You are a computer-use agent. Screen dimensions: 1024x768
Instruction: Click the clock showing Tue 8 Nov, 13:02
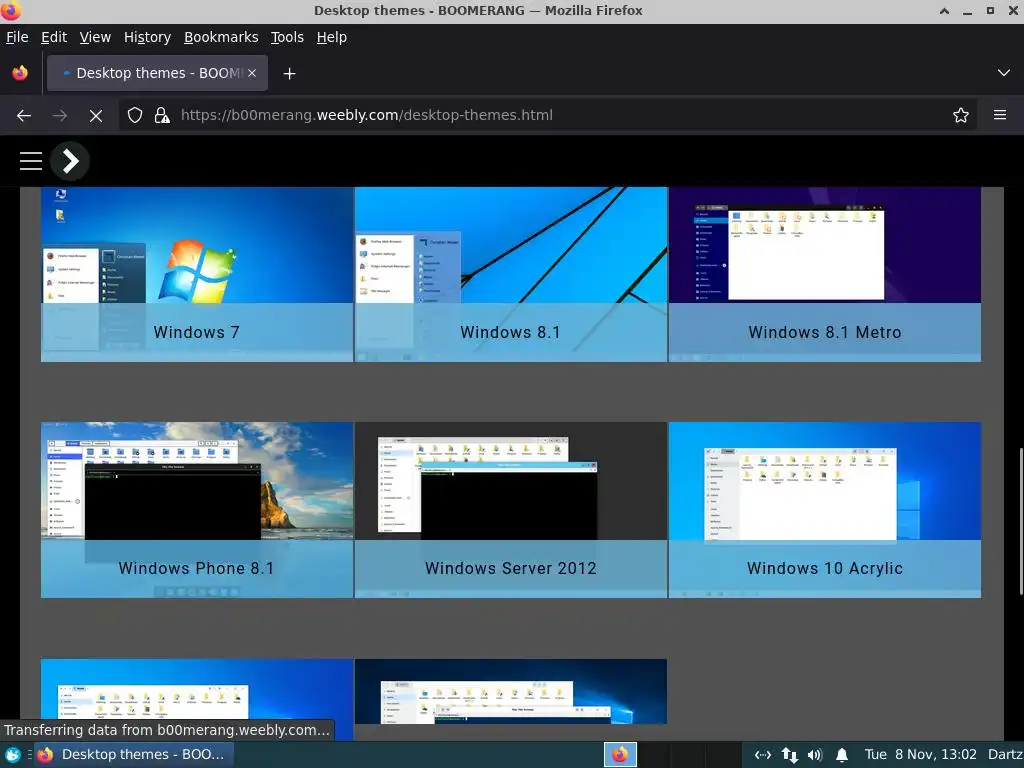click(920, 755)
